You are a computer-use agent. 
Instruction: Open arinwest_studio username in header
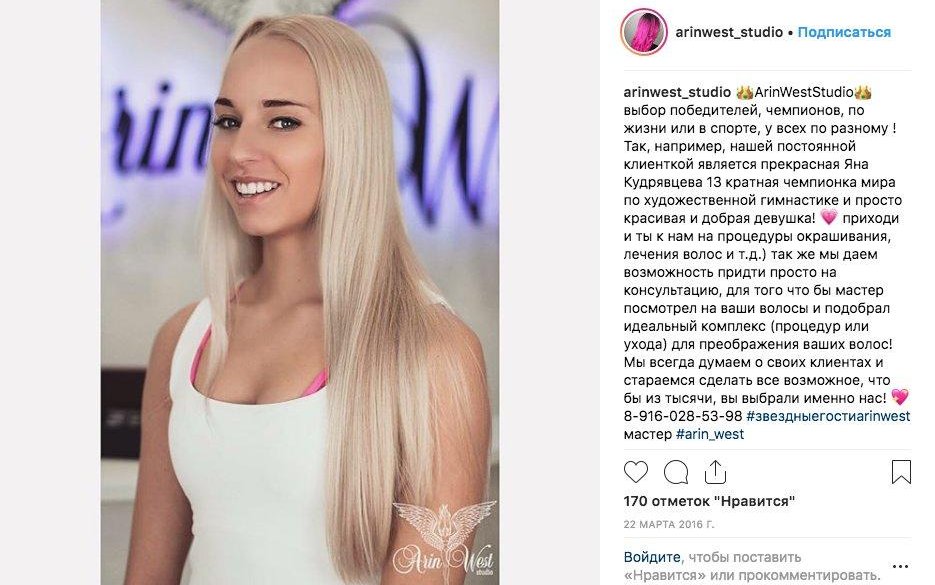tap(729, 32)
